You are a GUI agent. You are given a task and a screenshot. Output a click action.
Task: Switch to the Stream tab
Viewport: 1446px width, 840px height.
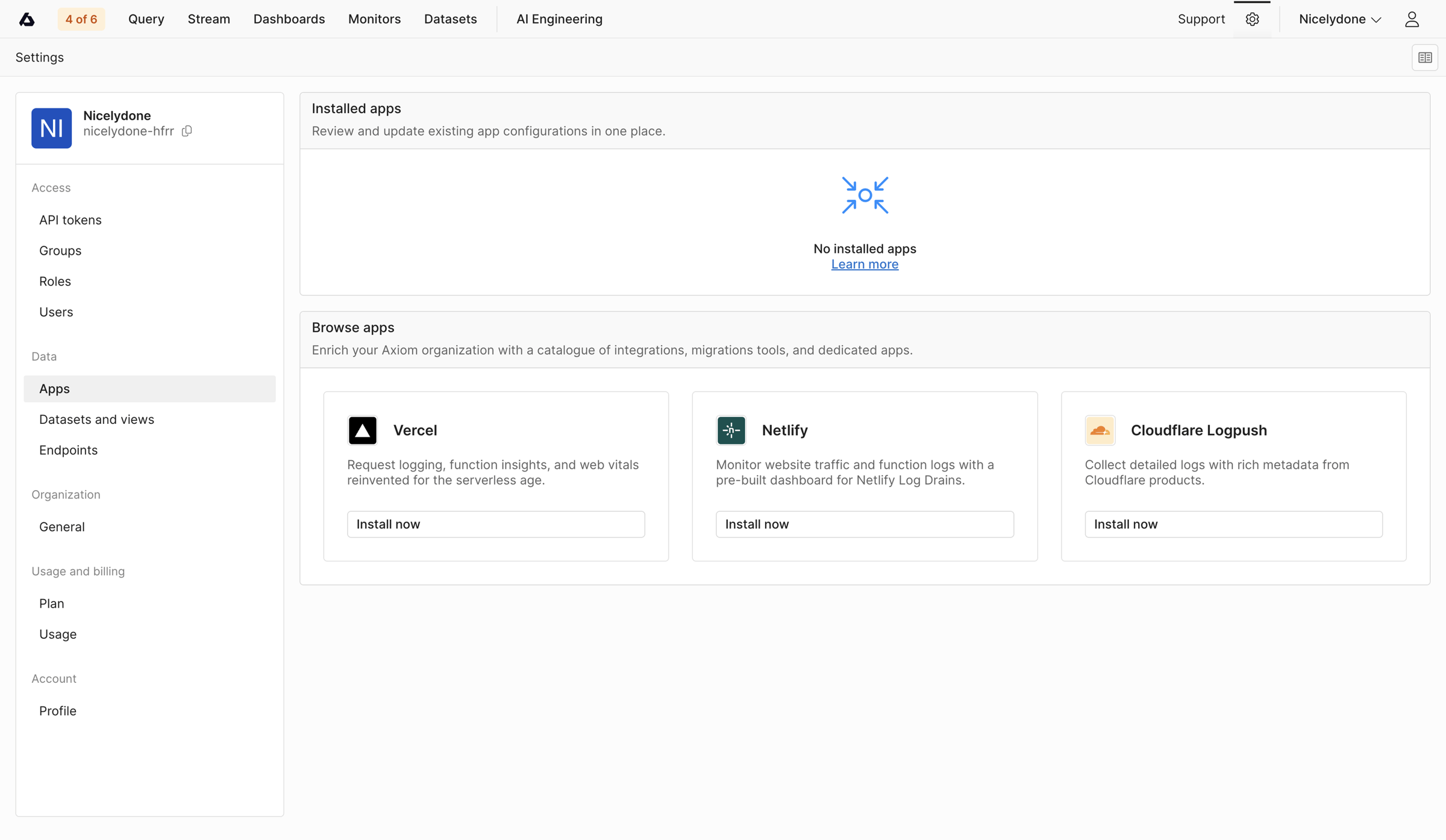(209, 19)
